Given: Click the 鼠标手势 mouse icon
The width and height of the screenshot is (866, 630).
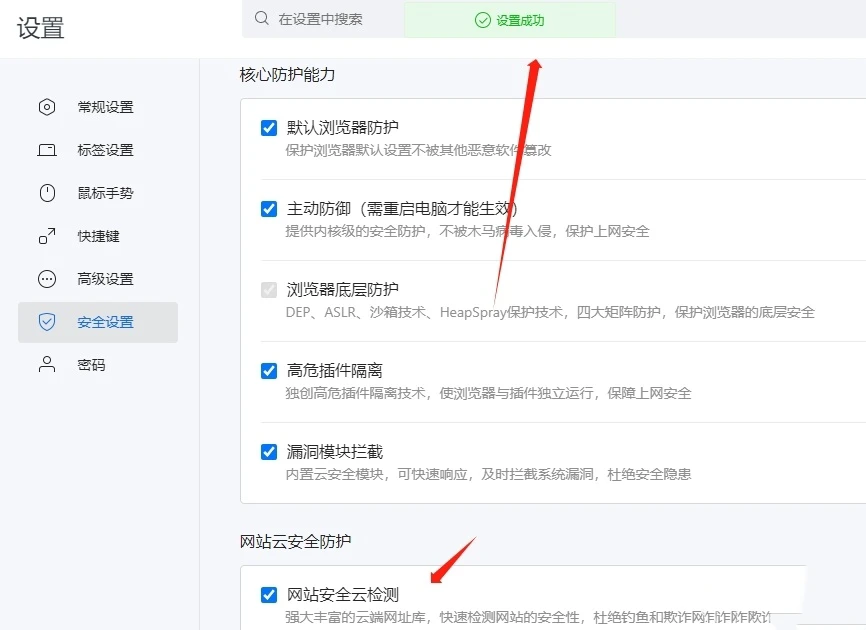Looking at the screenshot, I should tap(47, 193).
